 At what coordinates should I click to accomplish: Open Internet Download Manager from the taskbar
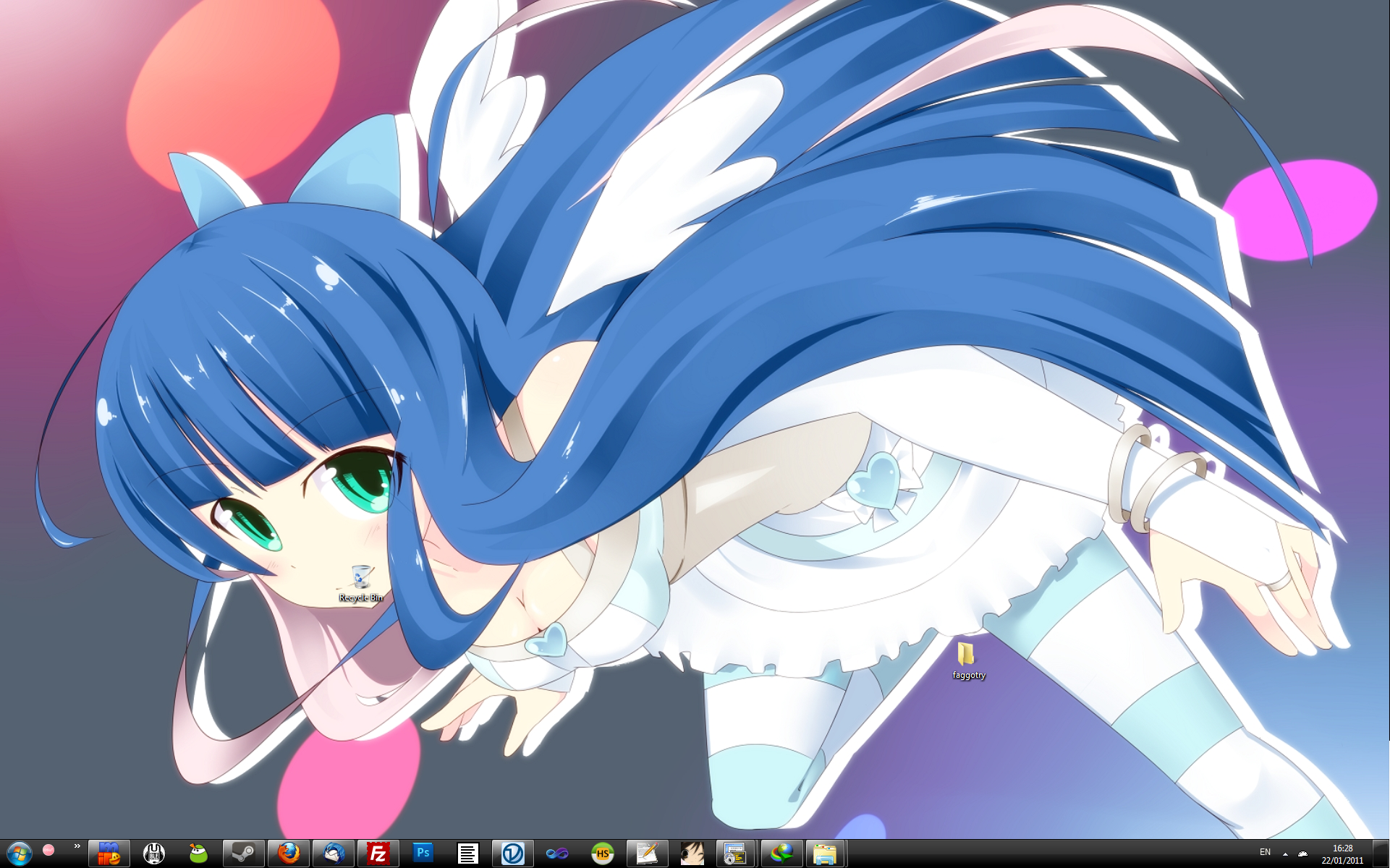pos(781,854)
